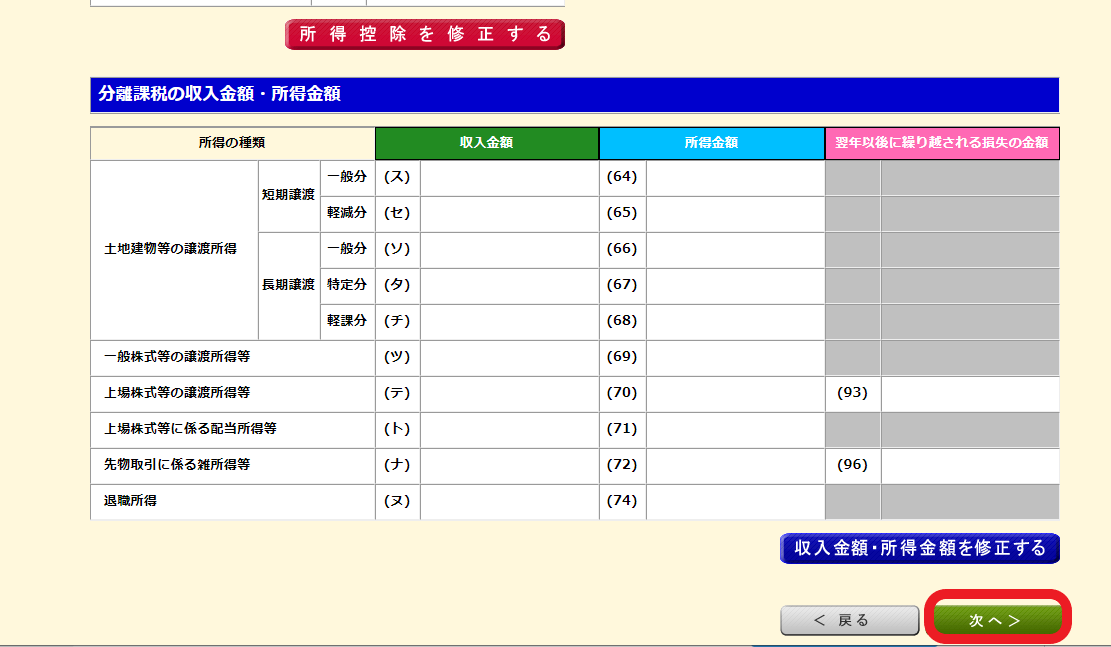
Task: Click the (ス) code cell
Action: click(x=397, y=177)
